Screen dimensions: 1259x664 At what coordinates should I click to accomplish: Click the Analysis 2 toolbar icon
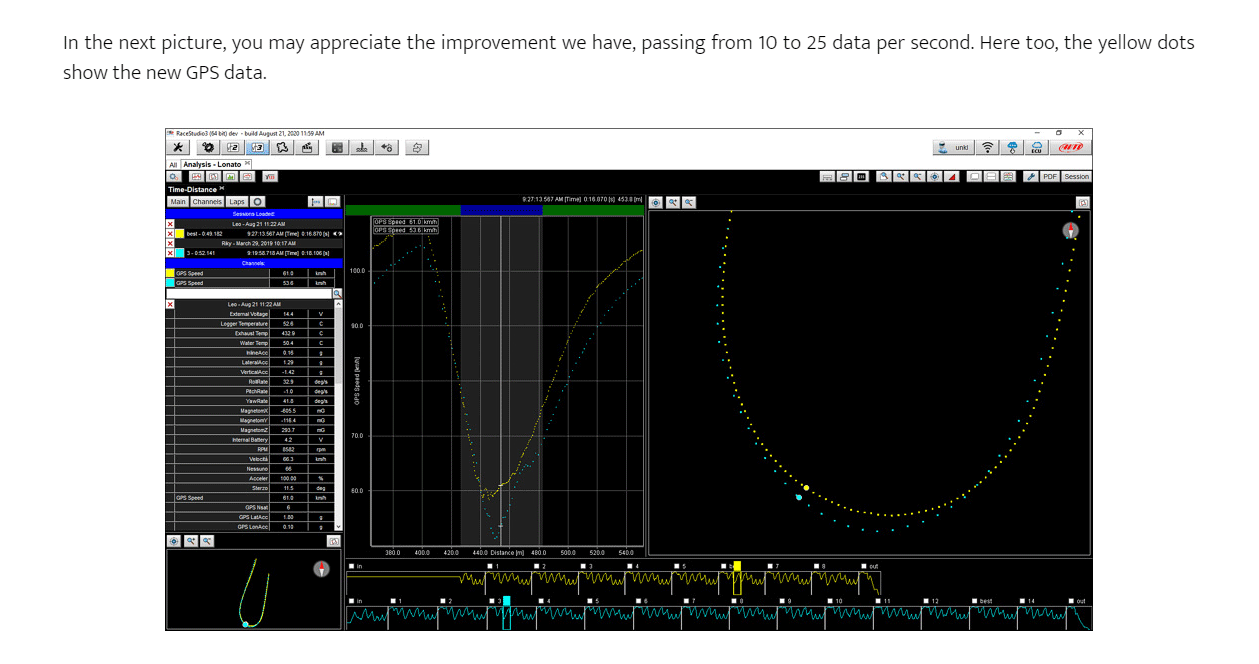click(233, 147)
